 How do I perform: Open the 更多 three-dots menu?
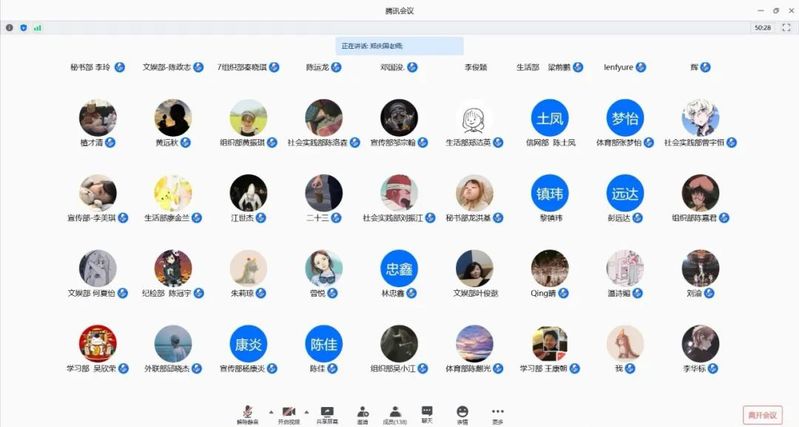pyautogui.click(x=497, y=413)
